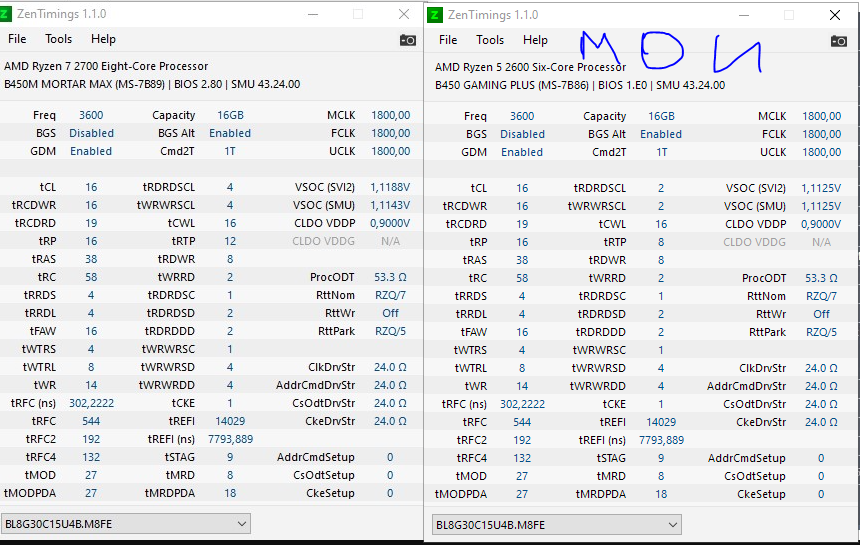
Task: Open File menu in left ZenTimings window
Action: pos(17,39)
